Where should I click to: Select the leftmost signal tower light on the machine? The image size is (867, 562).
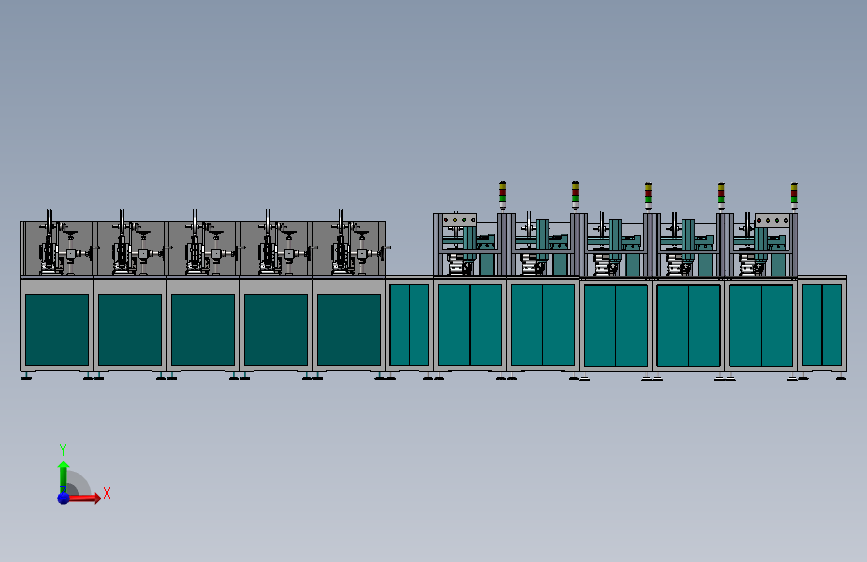(502, 195)
